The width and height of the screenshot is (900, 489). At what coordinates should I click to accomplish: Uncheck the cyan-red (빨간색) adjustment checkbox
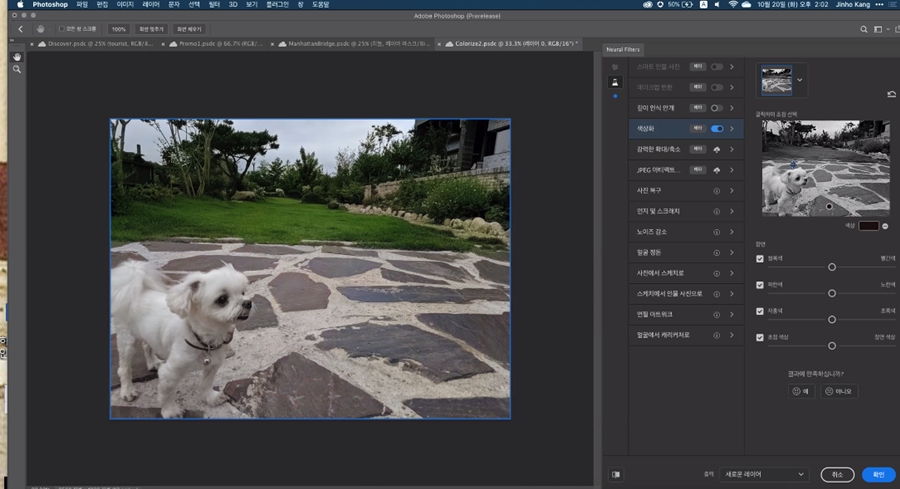pos(760,259)
